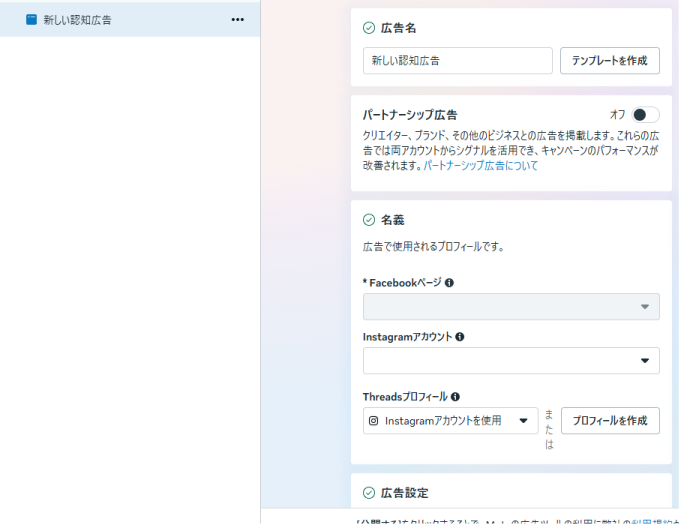Click the info icon beside Threadsプロフィール
This screenshot has height=524, width=679.
(455, 396)
